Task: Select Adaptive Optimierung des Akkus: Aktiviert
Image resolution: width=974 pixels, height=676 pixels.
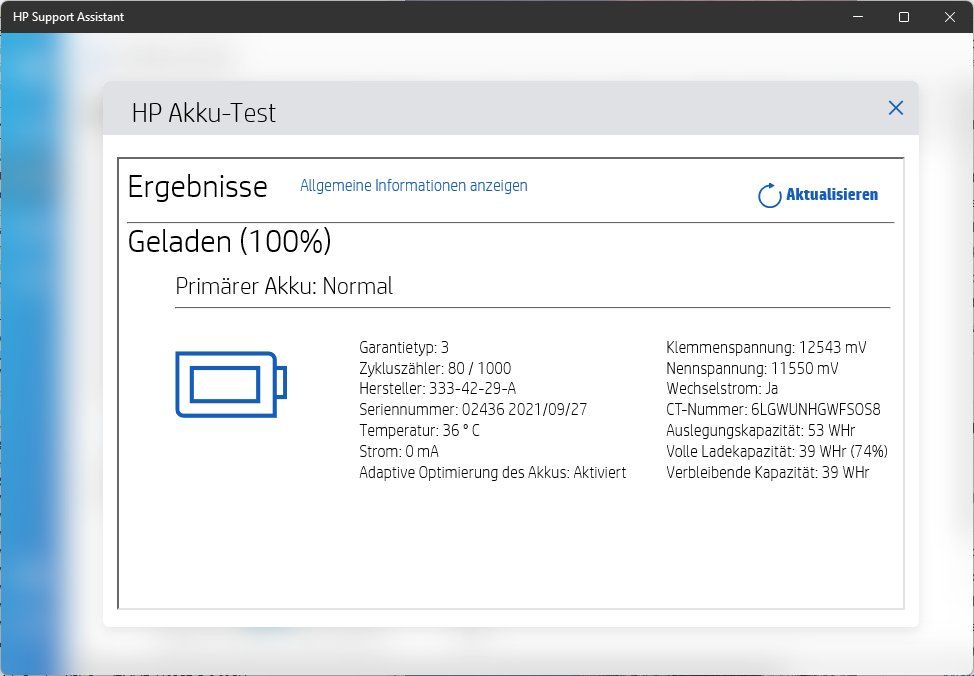Action: (493, 473)
